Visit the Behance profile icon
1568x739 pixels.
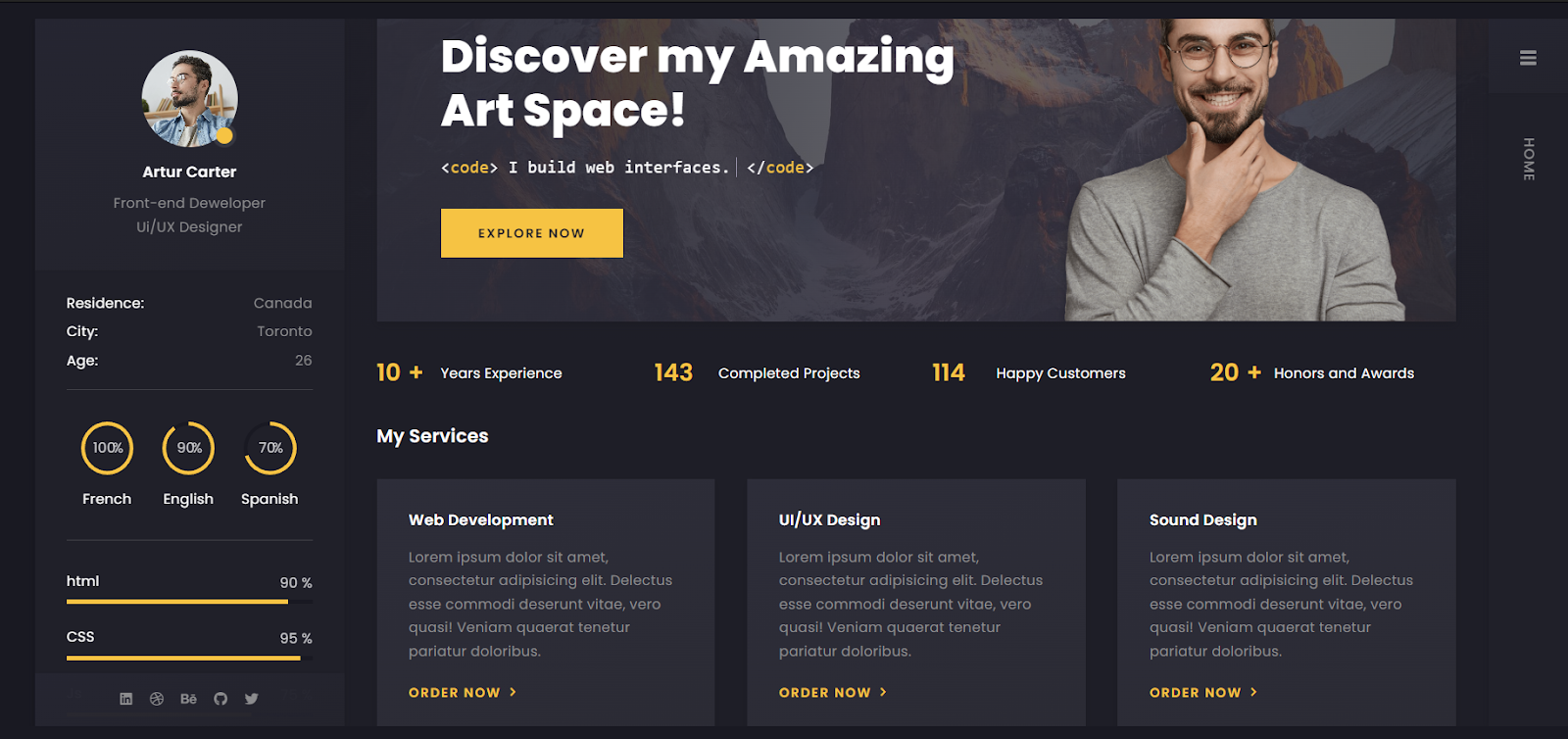coord(188,699)
